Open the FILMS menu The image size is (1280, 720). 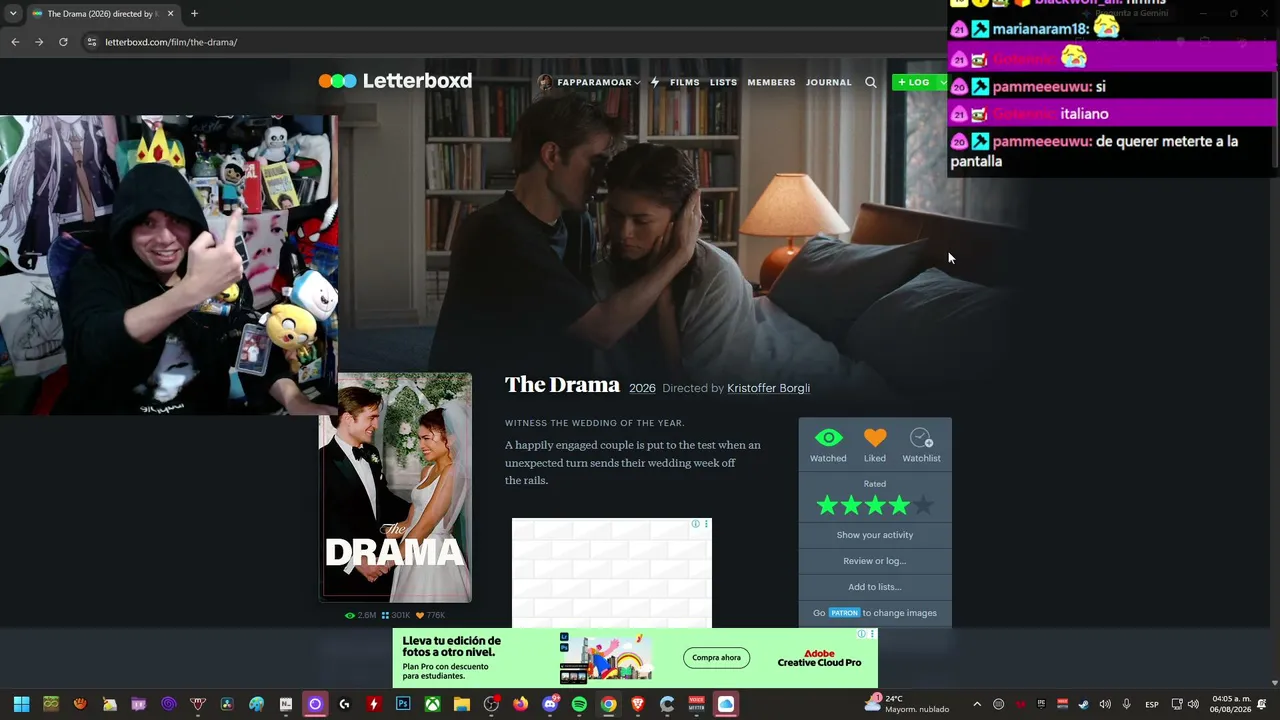[685, 82]
